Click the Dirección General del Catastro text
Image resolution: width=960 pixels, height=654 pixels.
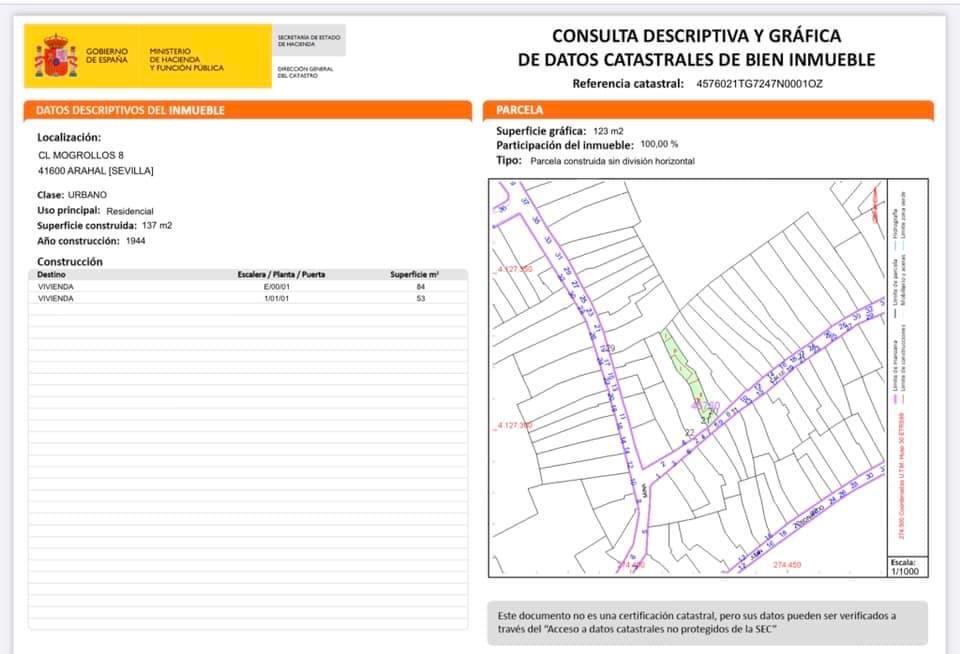305,72
